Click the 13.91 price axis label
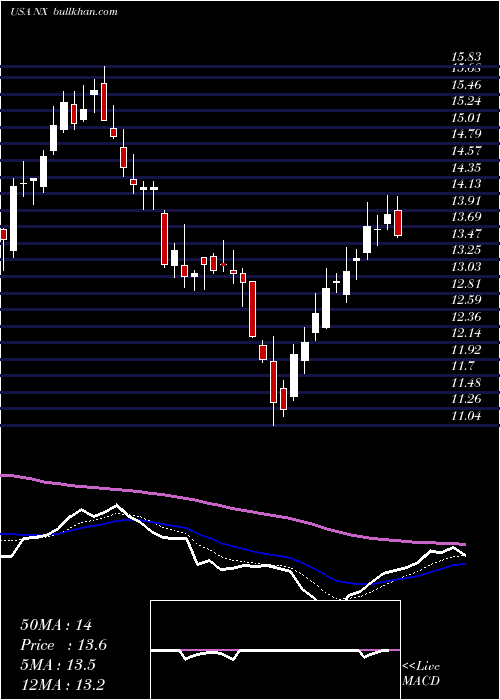 [466, 201]
